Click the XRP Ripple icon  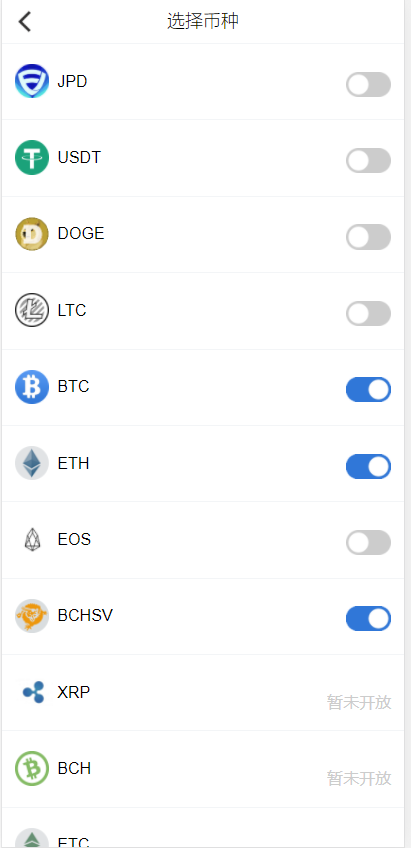coord(33,692)
